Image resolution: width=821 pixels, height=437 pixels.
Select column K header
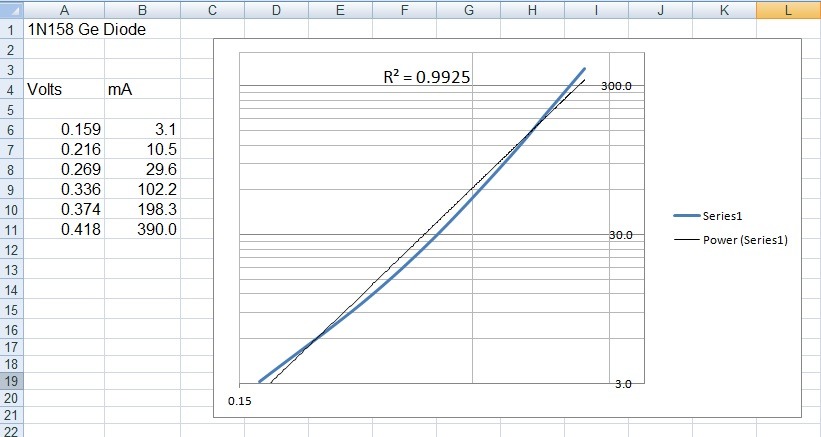724,10
